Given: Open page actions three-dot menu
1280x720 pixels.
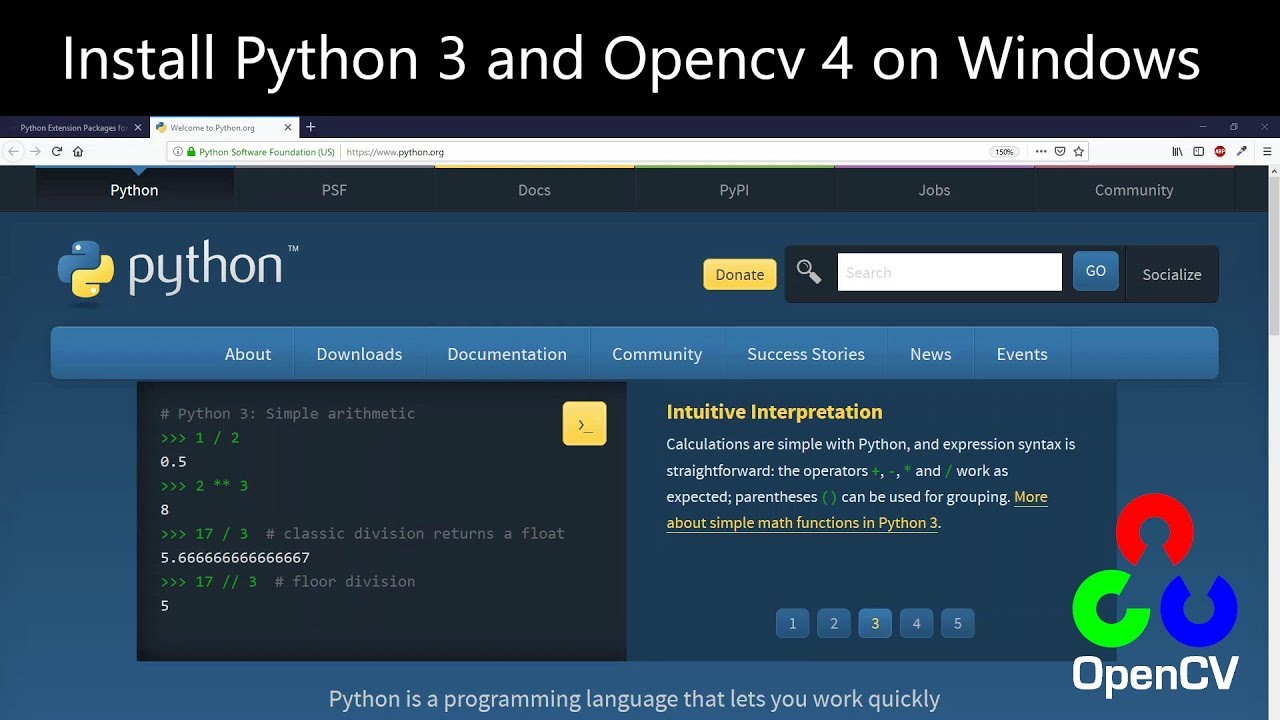Looking at the screenshot, I should pyautogui.click(x=1041, y=152).
